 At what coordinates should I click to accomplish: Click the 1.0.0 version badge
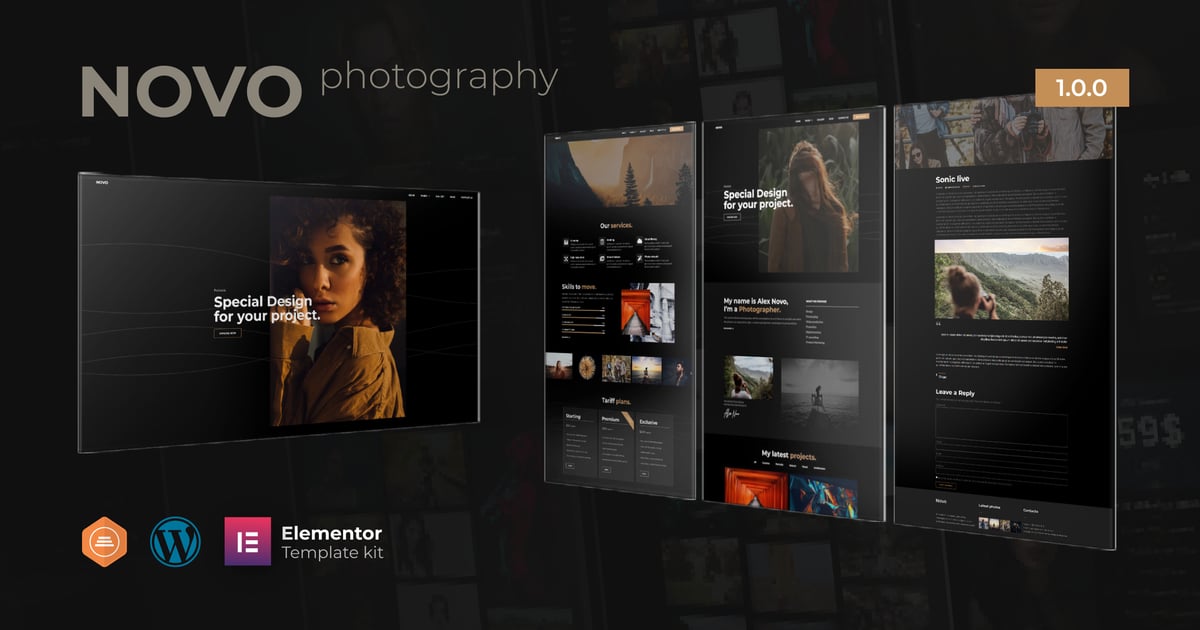click(1081, 88)
